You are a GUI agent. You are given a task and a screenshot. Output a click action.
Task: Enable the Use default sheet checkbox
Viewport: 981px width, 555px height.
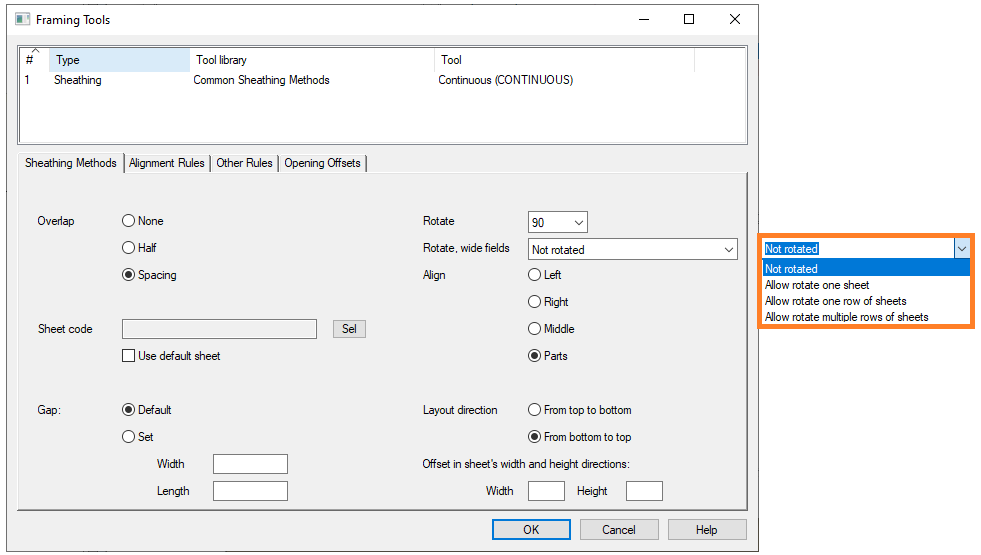128,356
